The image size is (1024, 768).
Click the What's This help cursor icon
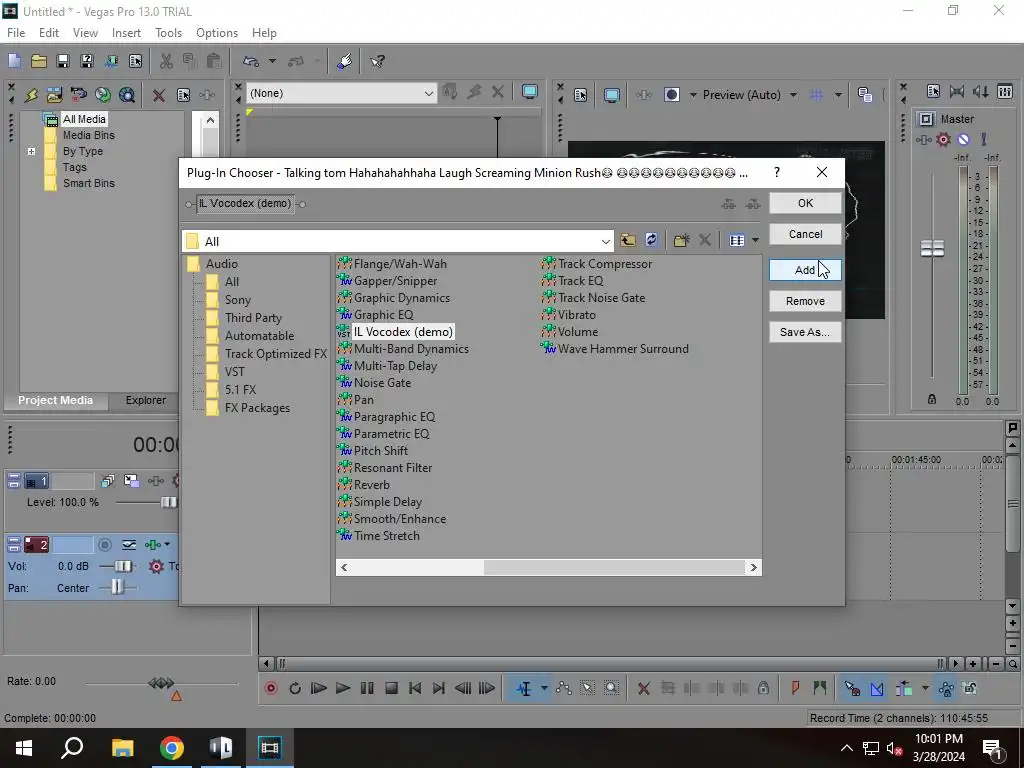point(377,61)
